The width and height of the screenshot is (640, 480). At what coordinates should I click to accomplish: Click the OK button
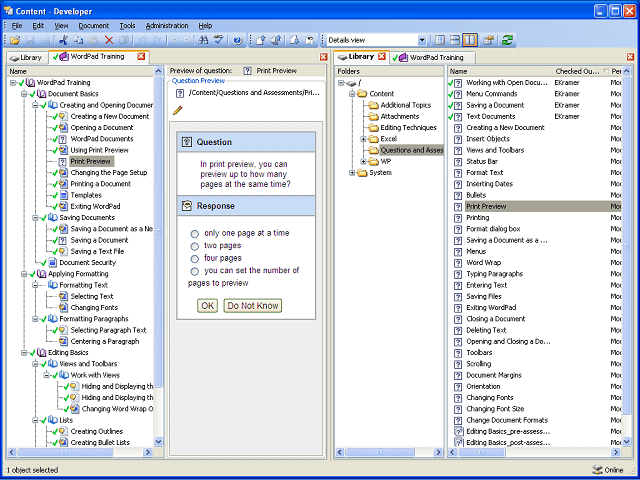click(207, 306)
